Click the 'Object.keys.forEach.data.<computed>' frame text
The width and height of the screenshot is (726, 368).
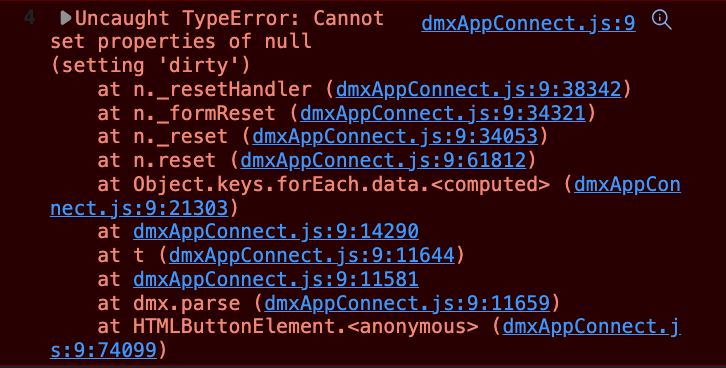pyautogui.click(x=341, y=184)
